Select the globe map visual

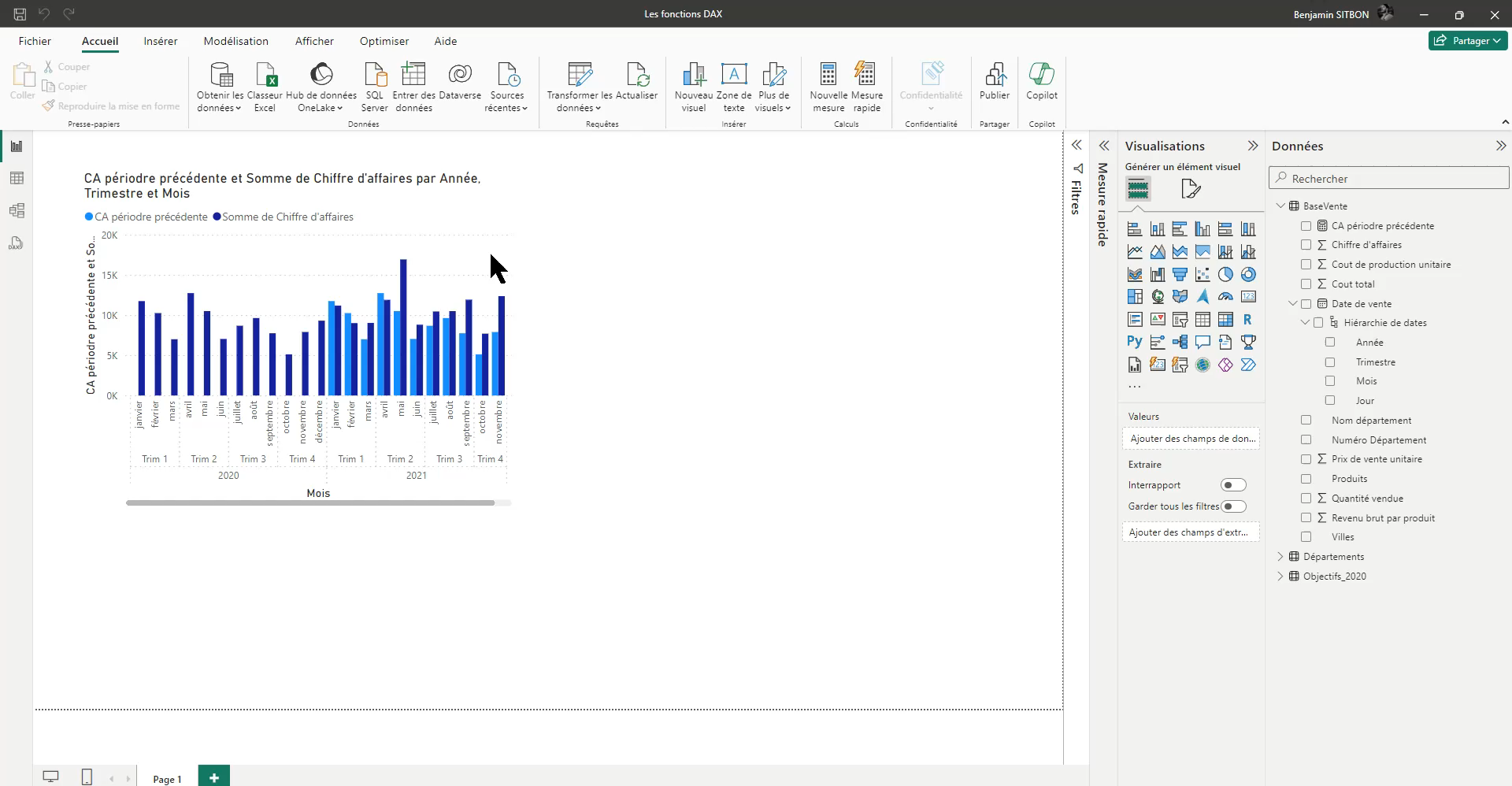[x=1158, y=297]
